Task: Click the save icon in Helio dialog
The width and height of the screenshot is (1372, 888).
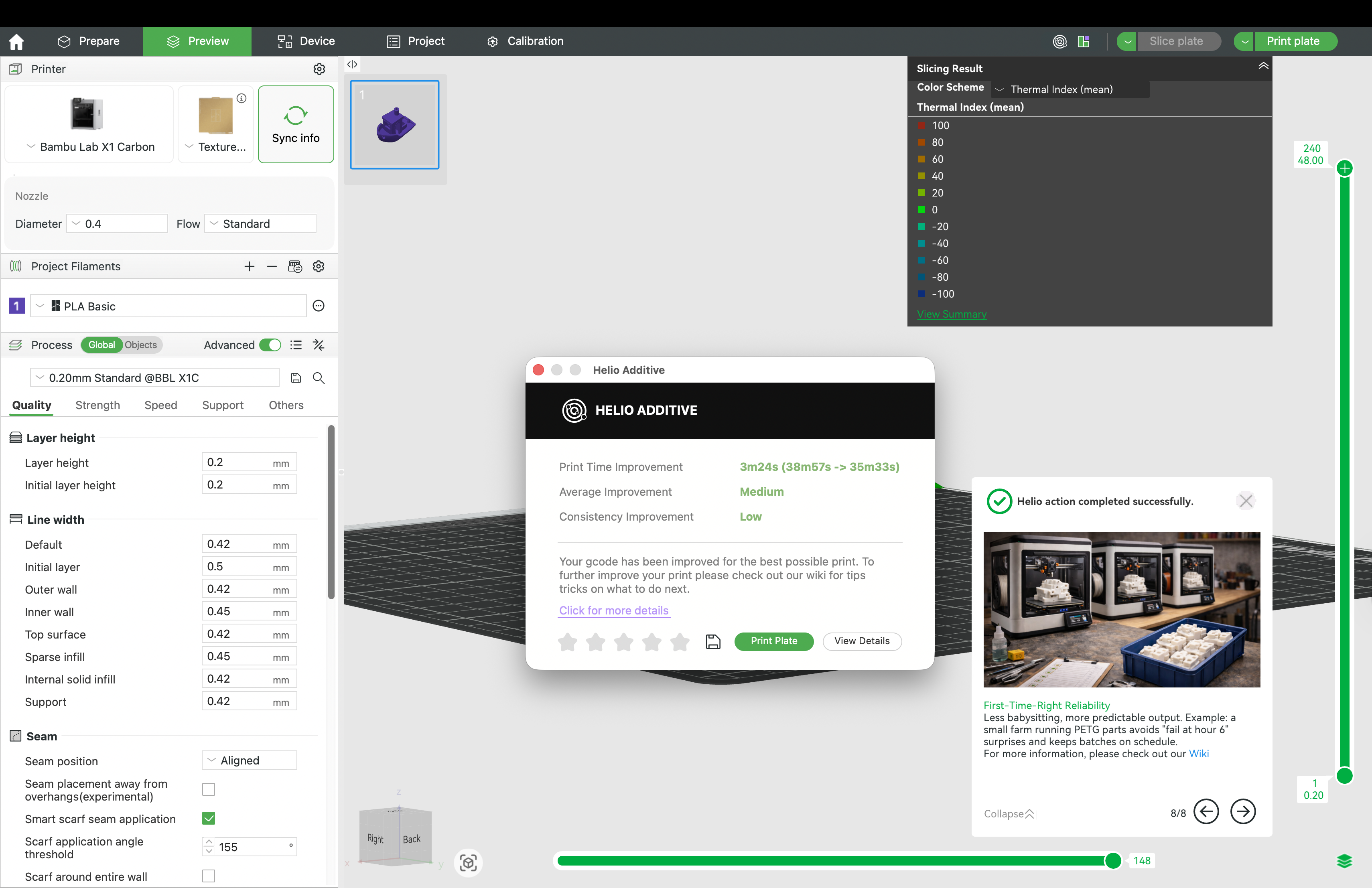Action: (x=713, y=641)
